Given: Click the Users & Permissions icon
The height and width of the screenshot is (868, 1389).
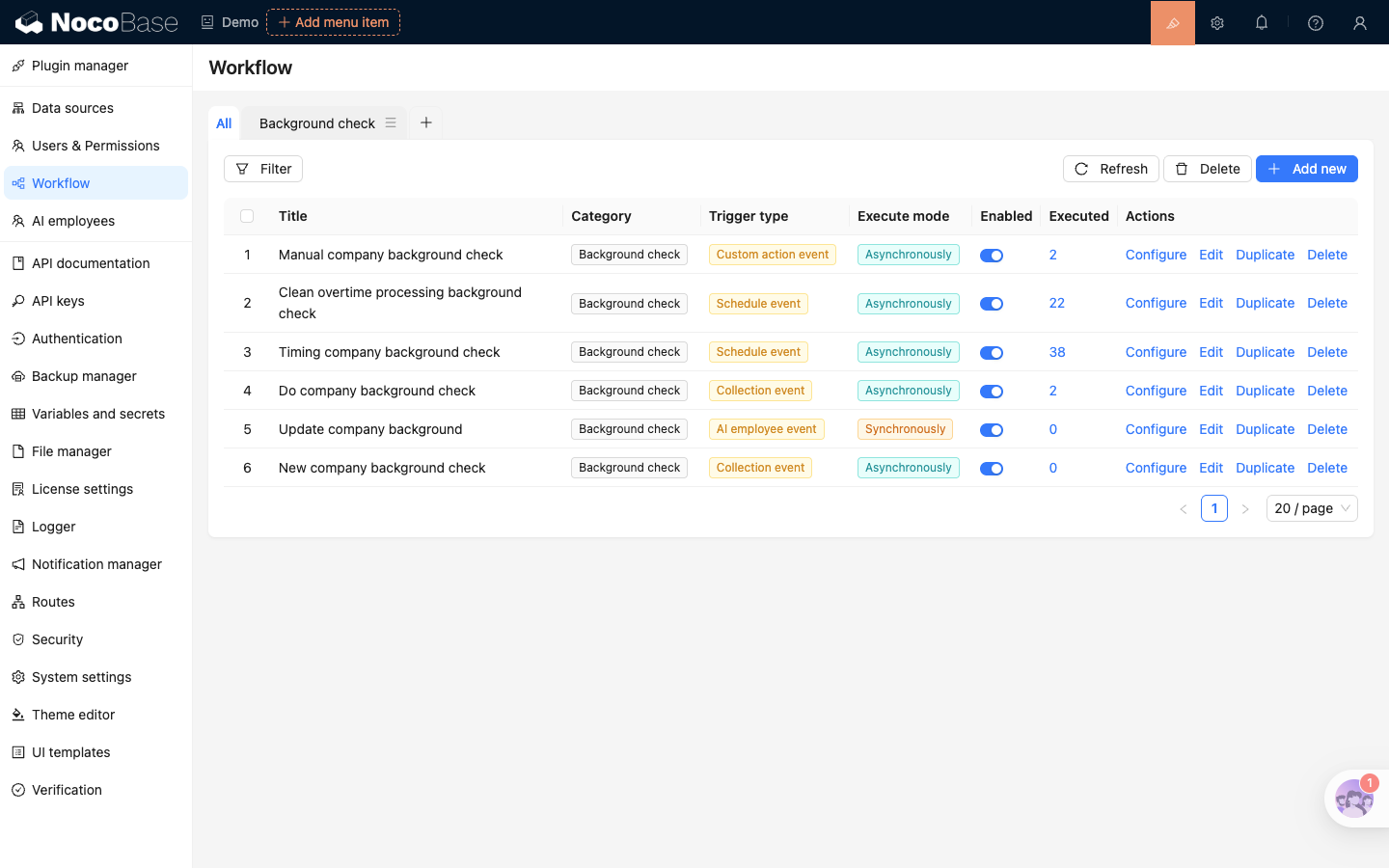Looking at the screenshot, I should [x=18, y=146].
